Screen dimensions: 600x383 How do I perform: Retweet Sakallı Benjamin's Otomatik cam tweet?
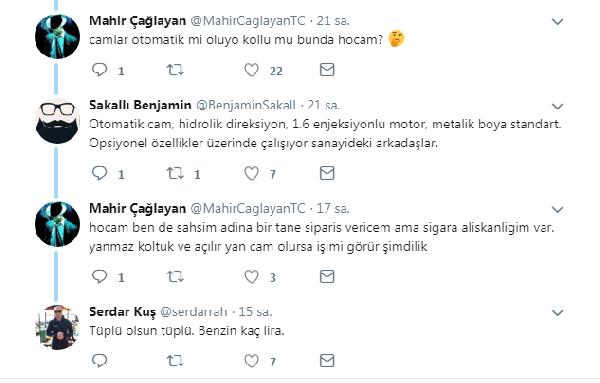point(175,173)
